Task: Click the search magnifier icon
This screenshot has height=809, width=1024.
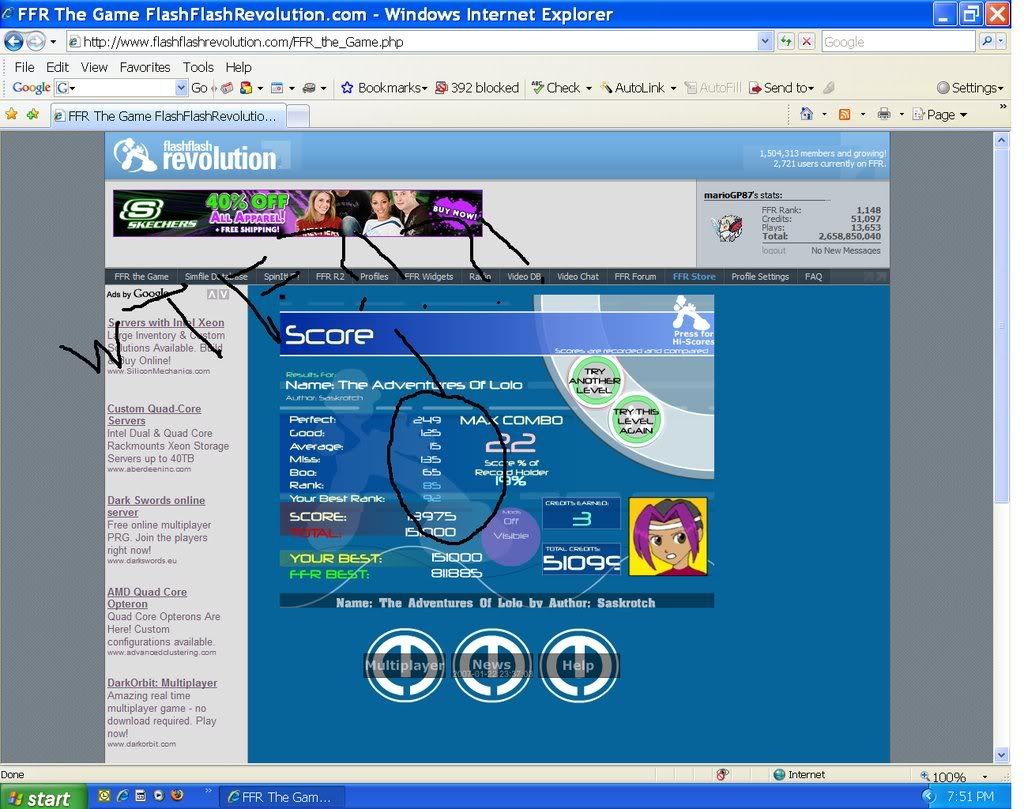Action: pos(987,42)
